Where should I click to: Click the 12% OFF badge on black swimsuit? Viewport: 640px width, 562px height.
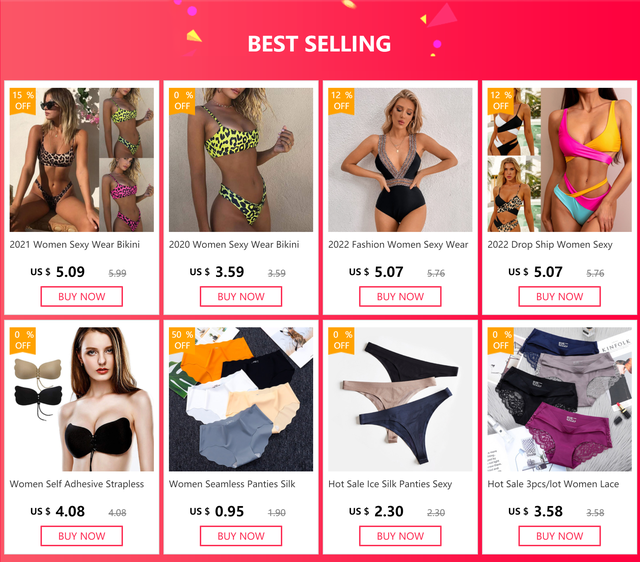341,101
